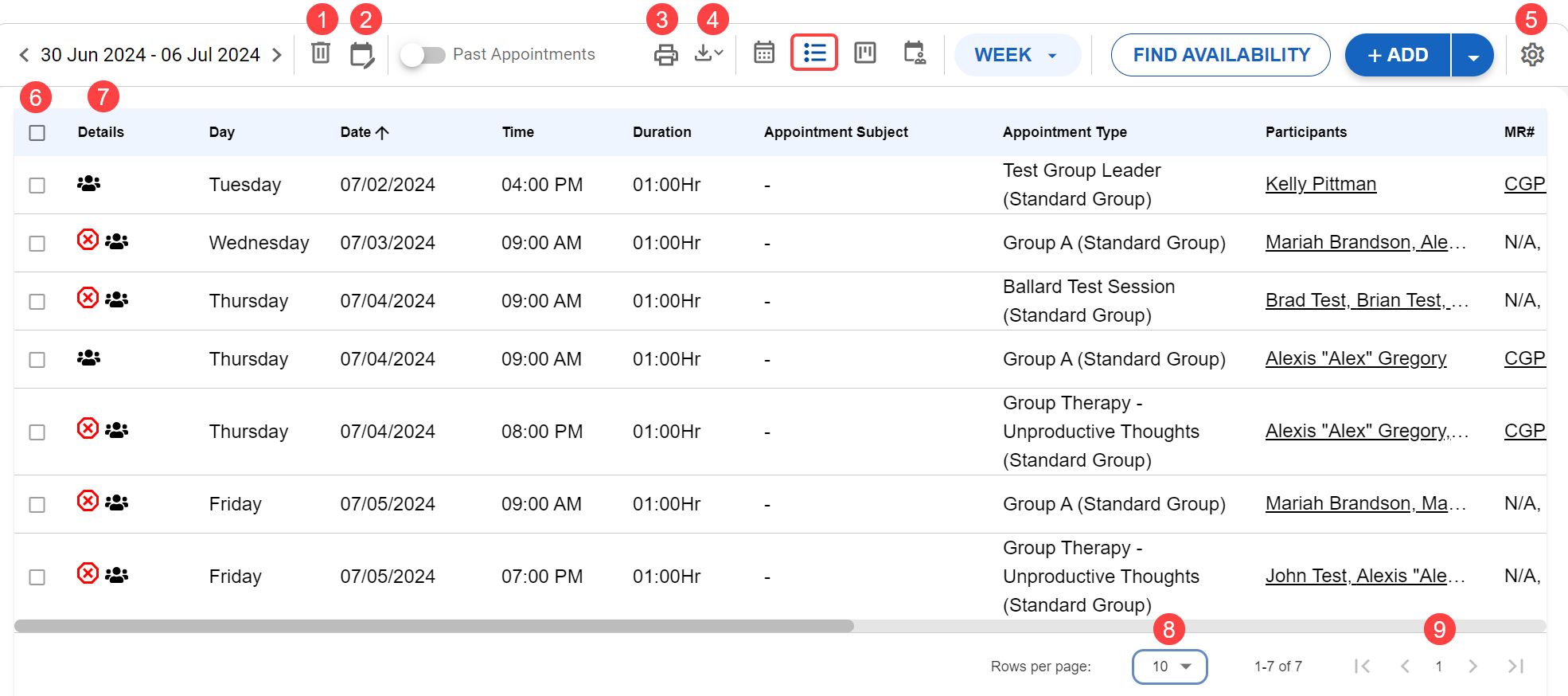
Task: Open the WEEK range dropdown
Action: [x=1016, y=55]
